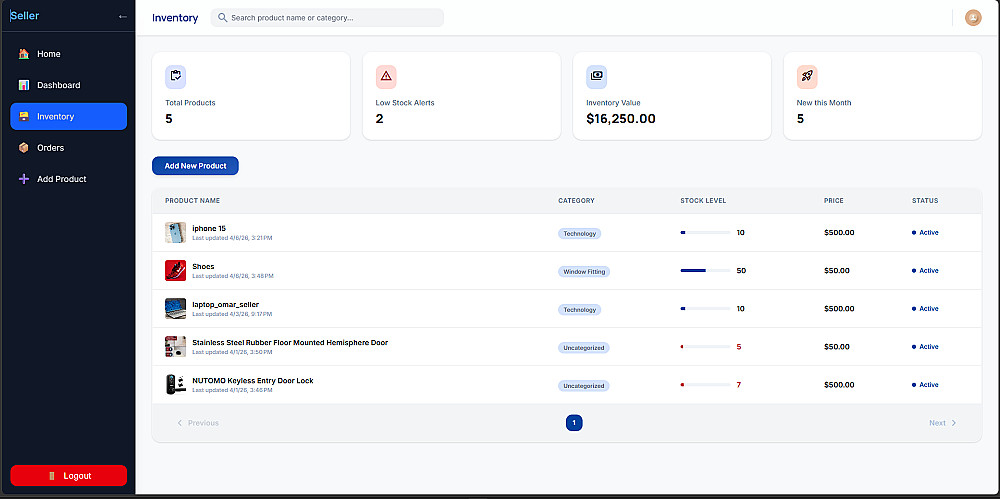
Task: Click the search magnifier icon
Action: tap(223, 18)
